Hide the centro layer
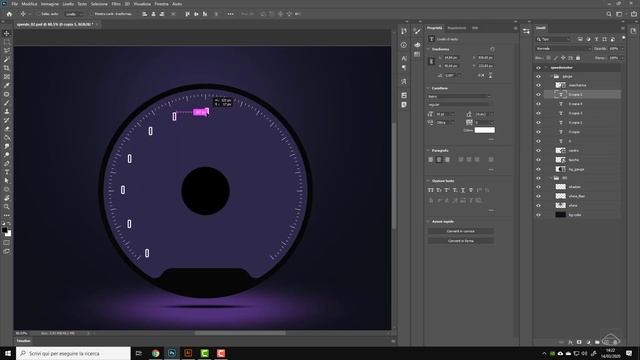The width and height of the screenshot is (640, 360). click(x=538, y=151)
